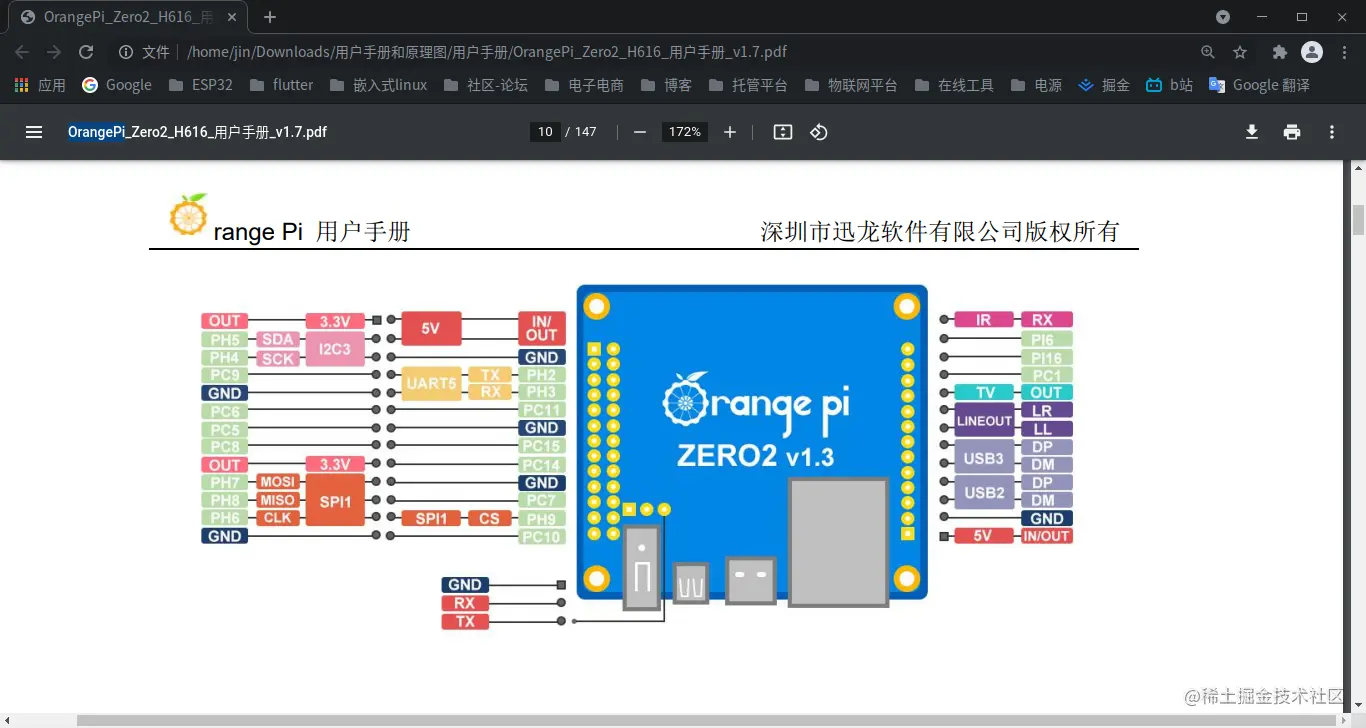Open the 在线工具 bookmark folder
This screenshot has width=1366, height=728.
tap(953, 85)
